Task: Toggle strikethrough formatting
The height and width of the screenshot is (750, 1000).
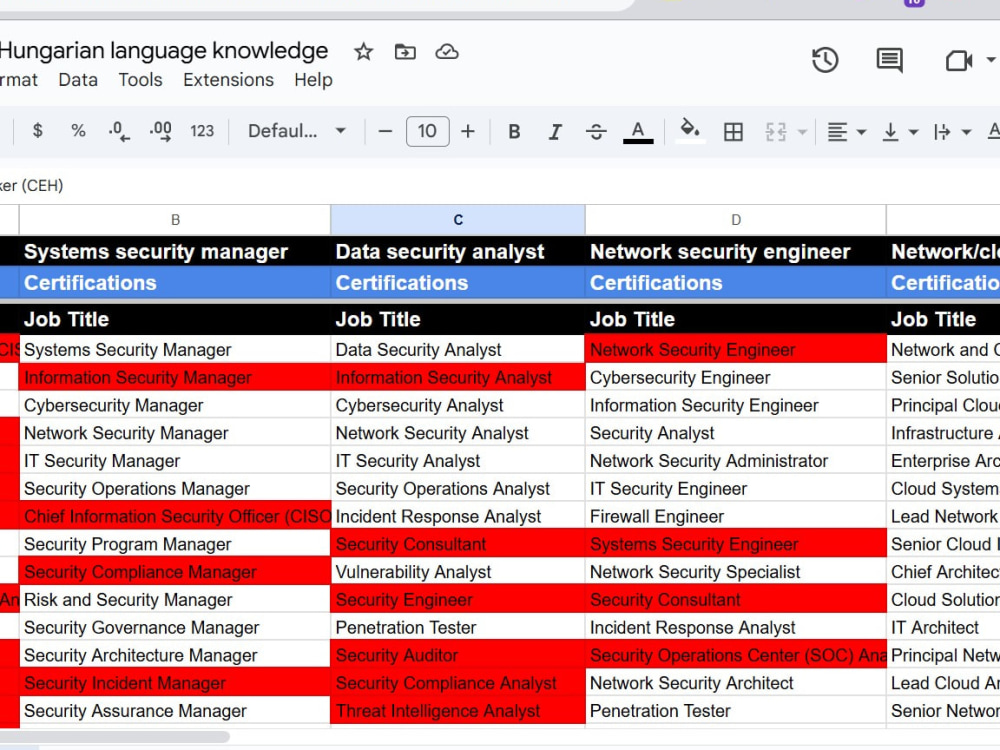Action: (596, 131)
